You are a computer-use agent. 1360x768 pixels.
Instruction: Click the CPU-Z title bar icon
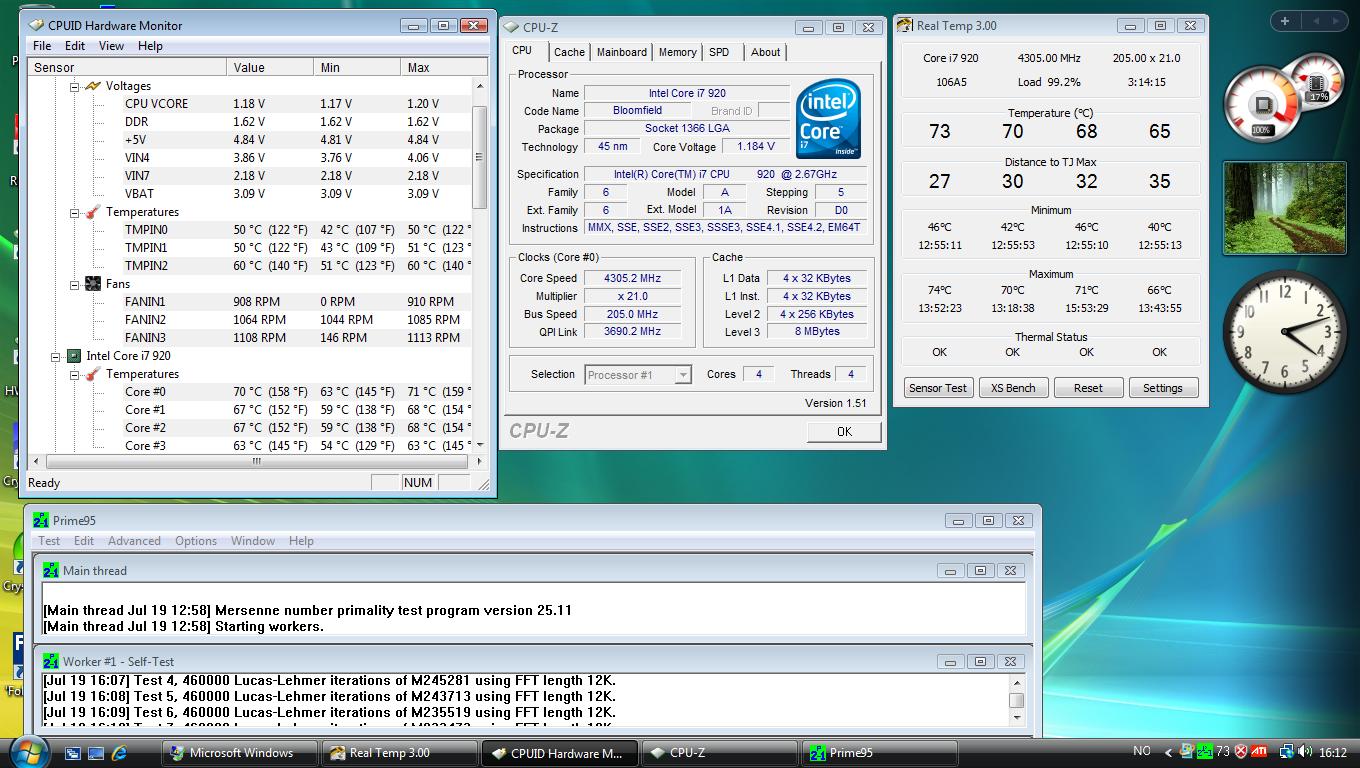[511, 28]
